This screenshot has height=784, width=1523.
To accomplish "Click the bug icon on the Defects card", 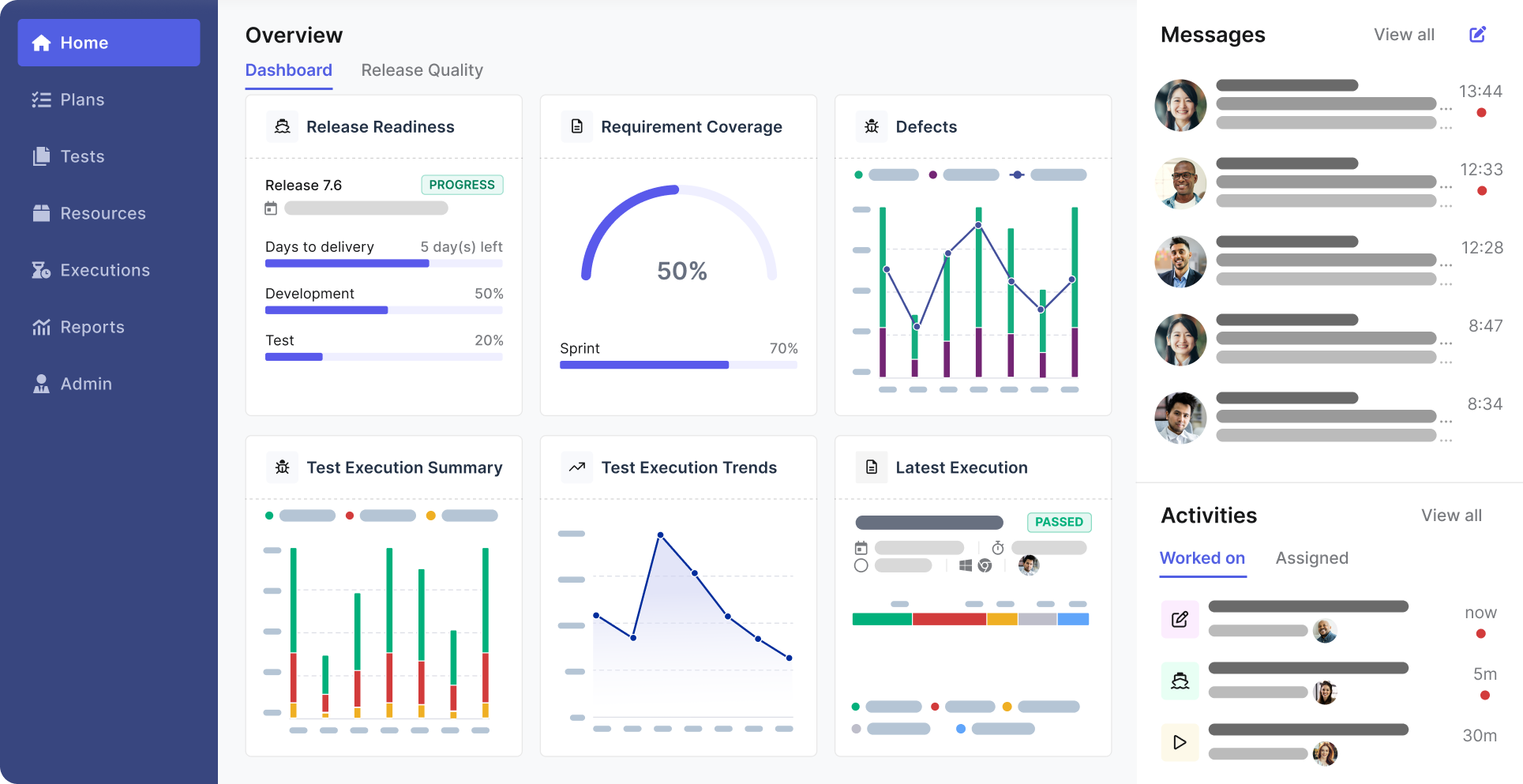I will click(x=872, y=126).
